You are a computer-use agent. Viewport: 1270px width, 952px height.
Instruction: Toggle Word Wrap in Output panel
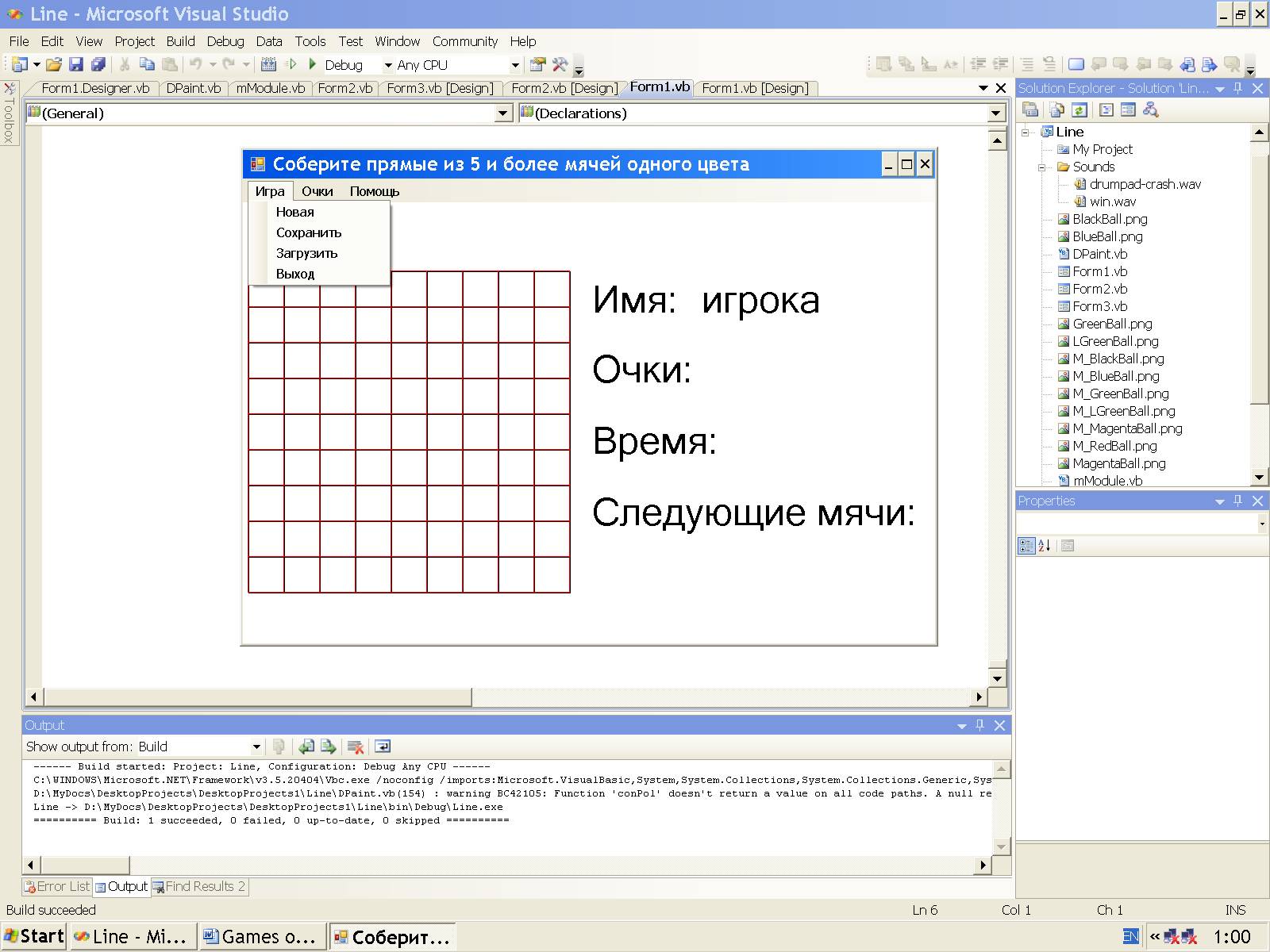point(383,747)
